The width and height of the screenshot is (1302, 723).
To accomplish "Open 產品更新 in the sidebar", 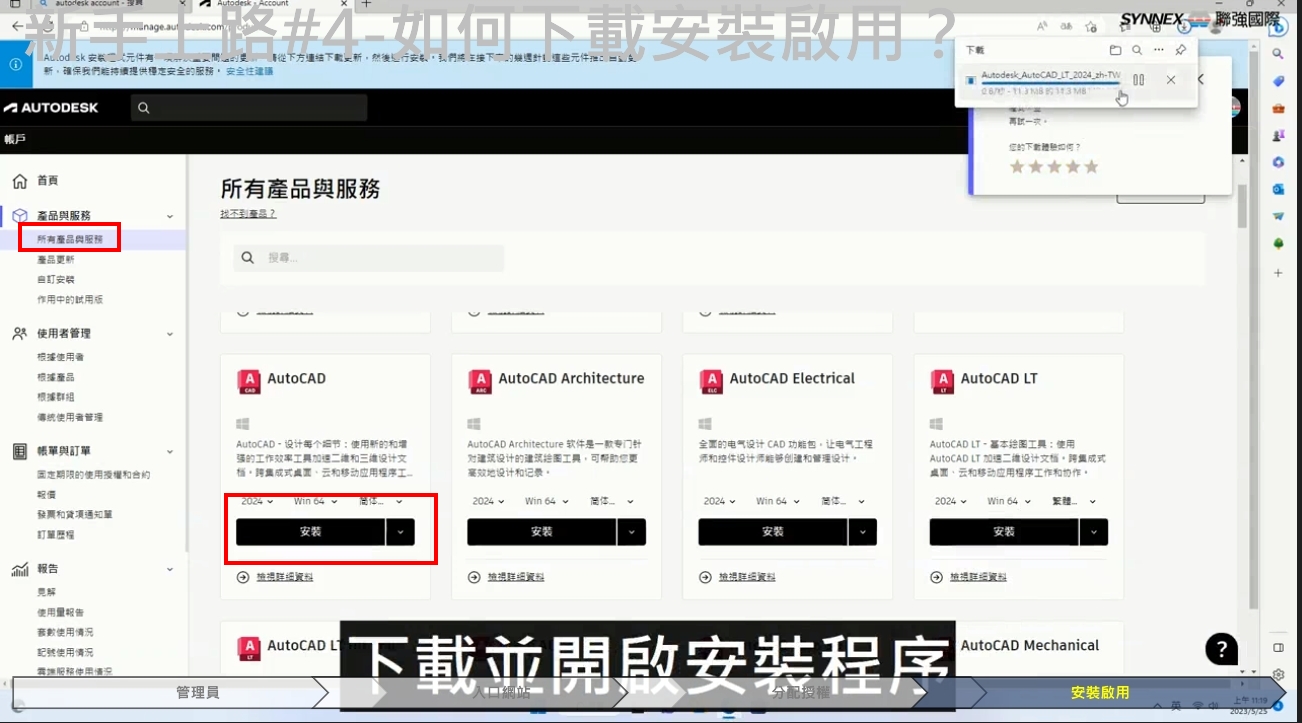I will [56, 260].
